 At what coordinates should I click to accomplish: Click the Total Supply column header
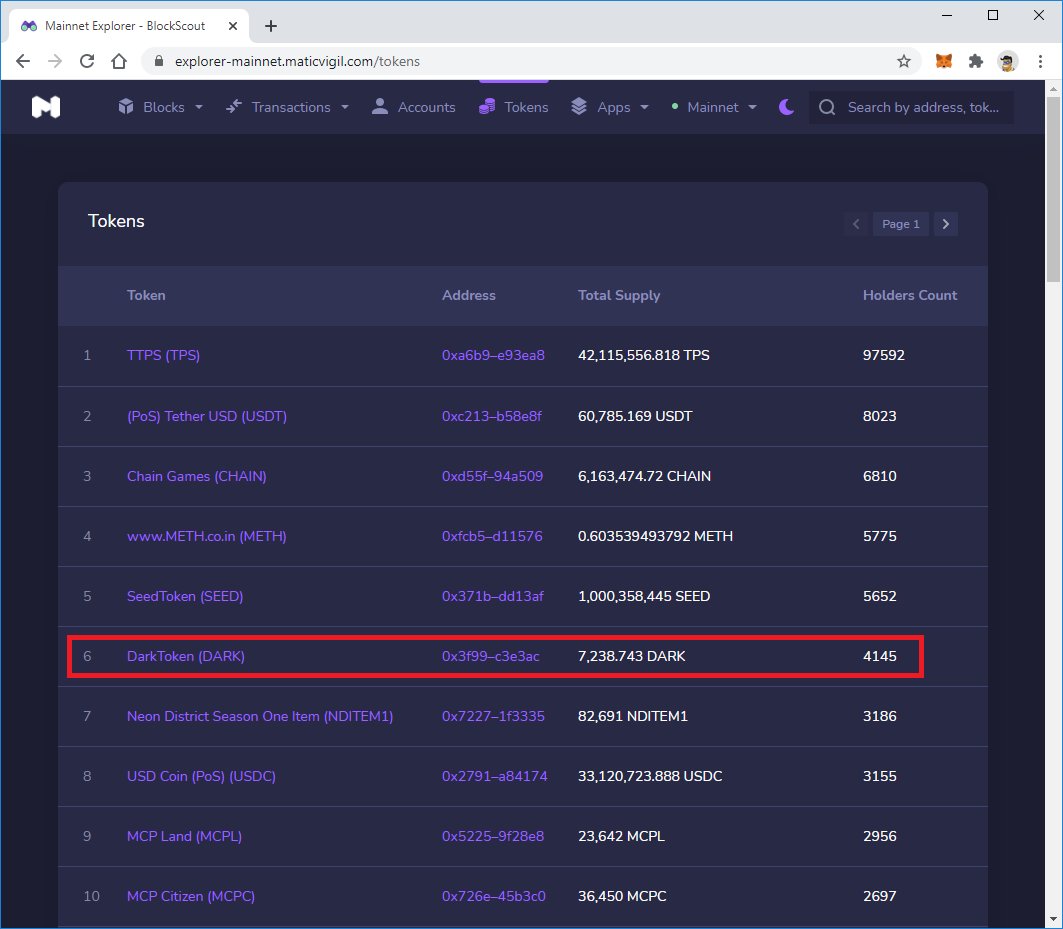(619, 295)
